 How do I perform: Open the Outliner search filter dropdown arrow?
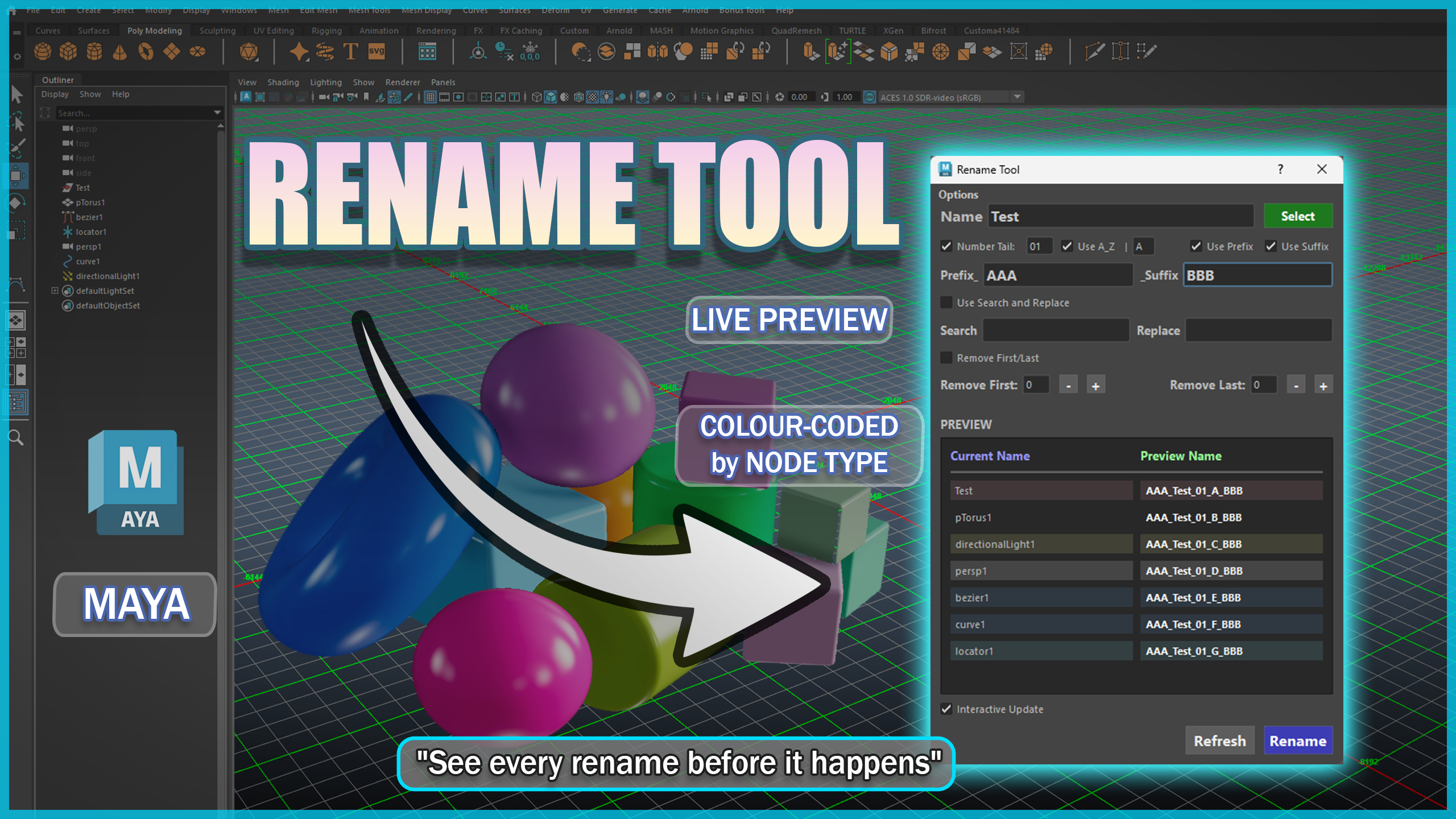(217, 113)
